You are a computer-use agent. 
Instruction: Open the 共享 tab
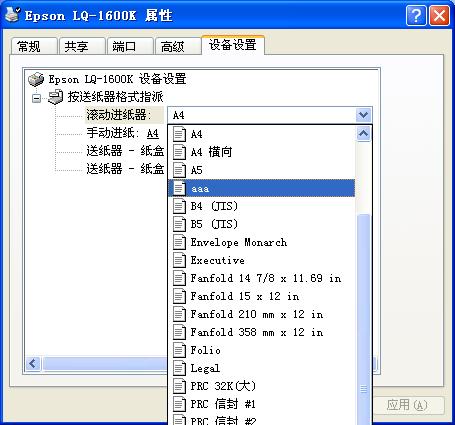pos(82,46)
